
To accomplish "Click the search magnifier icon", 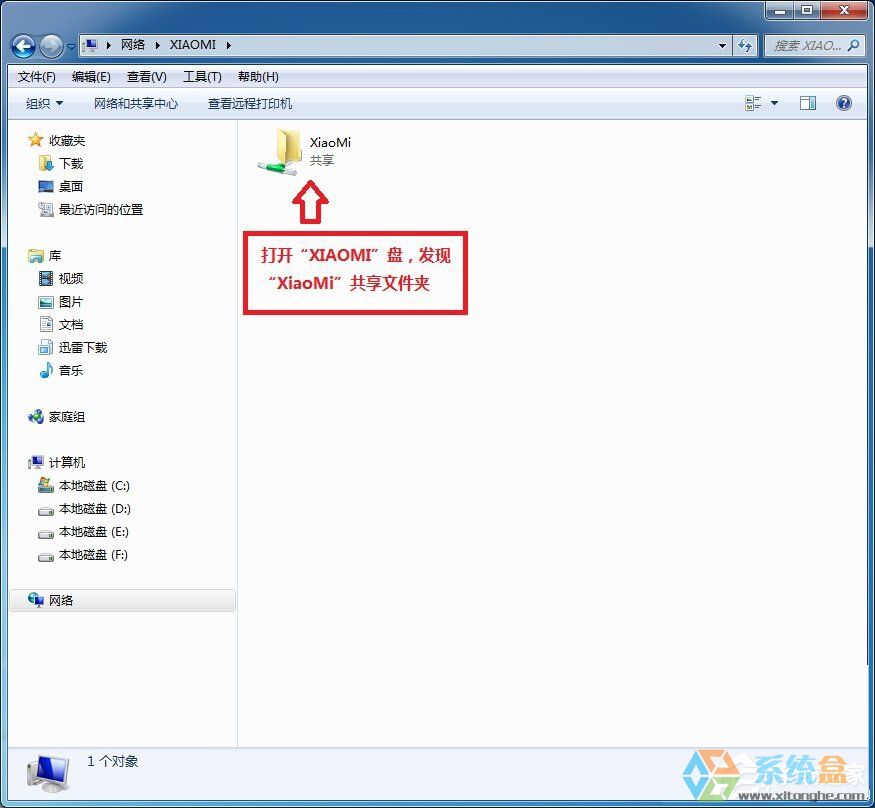I will coord(854,45).
